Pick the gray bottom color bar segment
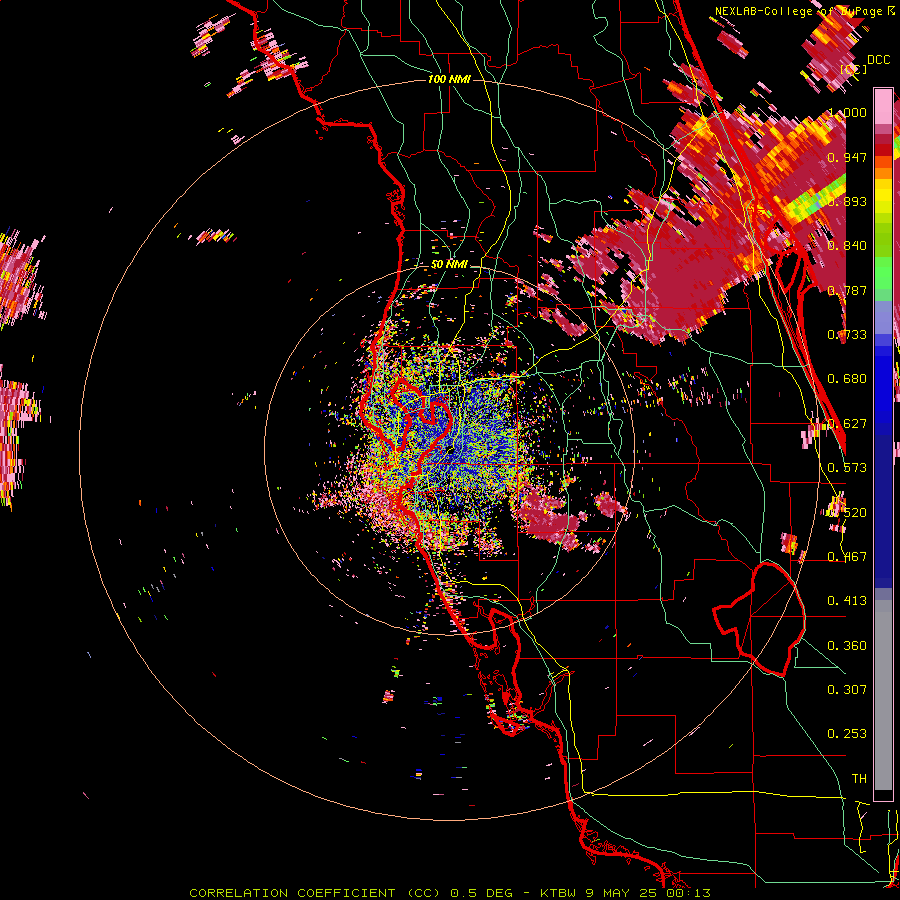The width and height of the screenshot is (900, 900). [883, 695]
